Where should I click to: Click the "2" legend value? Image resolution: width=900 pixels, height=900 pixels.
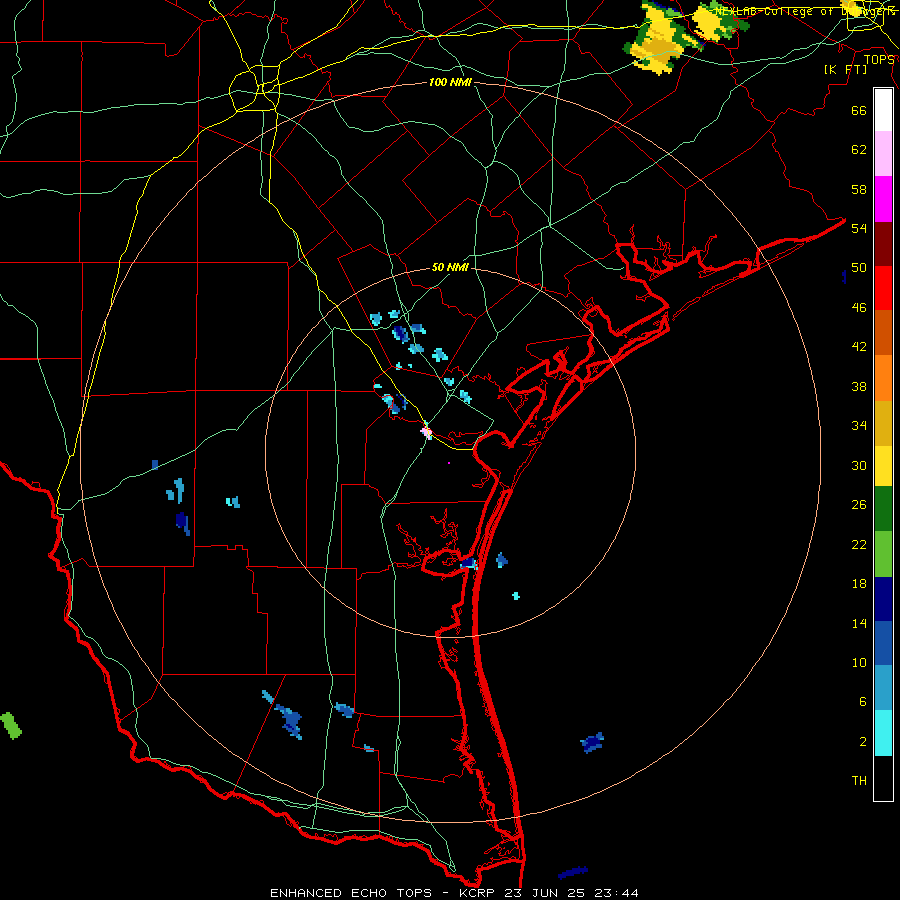click(863, 742)
